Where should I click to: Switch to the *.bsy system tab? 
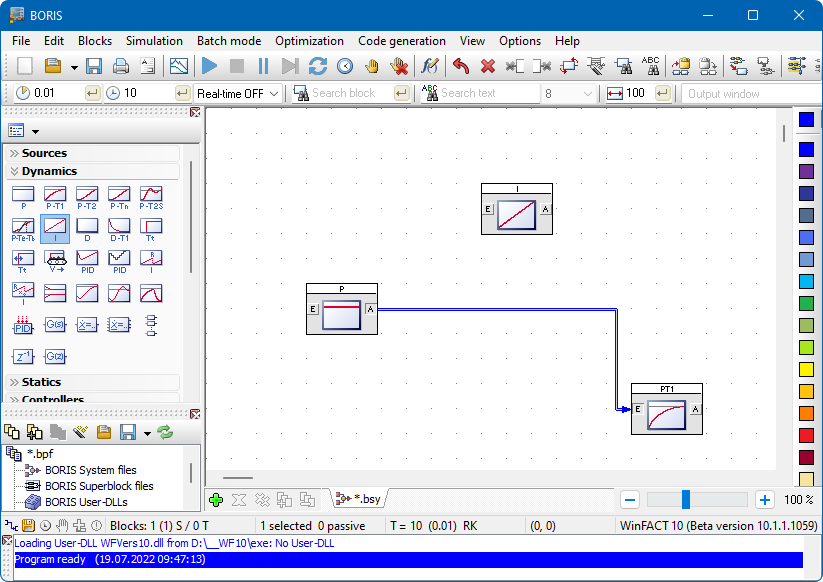coord(359,499)
